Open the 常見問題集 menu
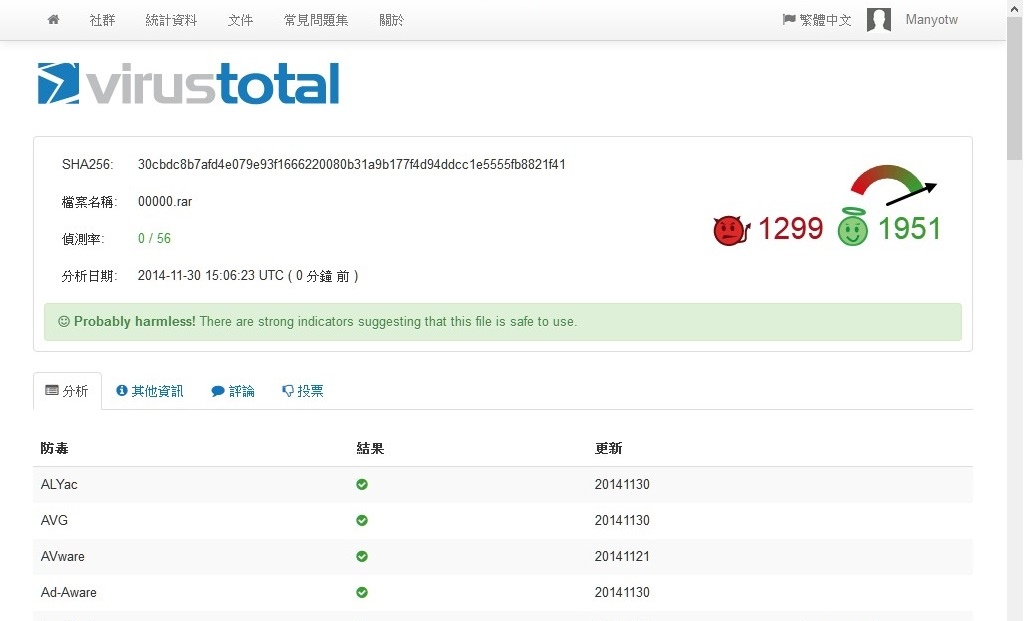The height and width of the screenshot is (621, 1024). click(x=316, y=20)
